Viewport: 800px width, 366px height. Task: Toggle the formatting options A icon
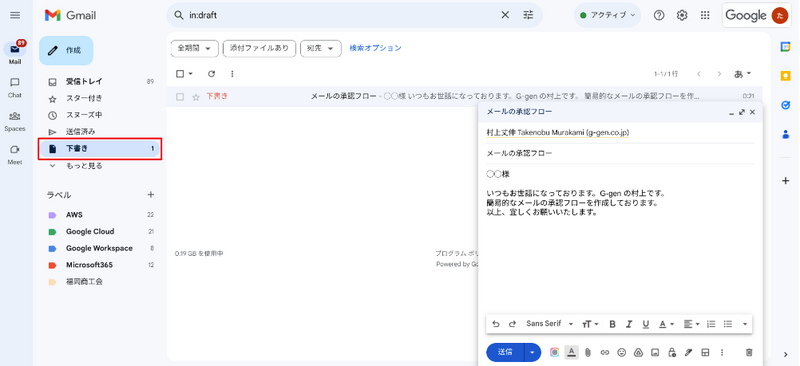[x=571, y=352]
